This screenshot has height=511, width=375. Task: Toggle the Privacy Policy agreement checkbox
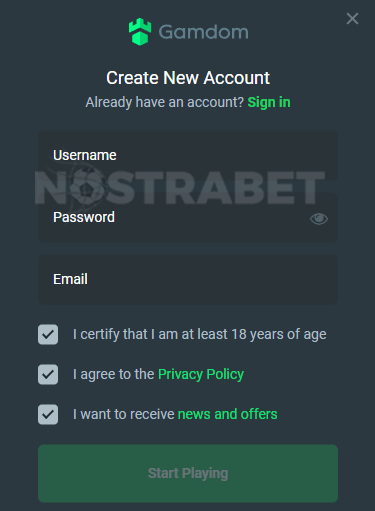tap(48, 374)
